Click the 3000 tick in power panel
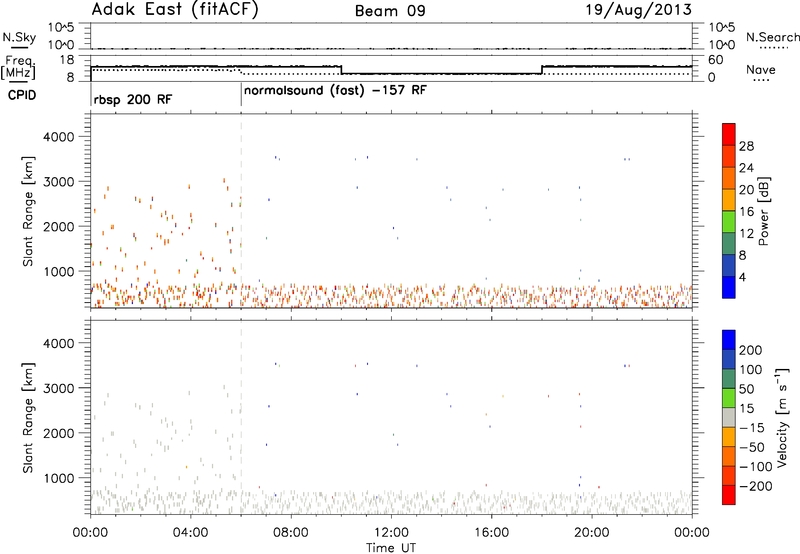800x554 pixels. click(x=58, y=182)
